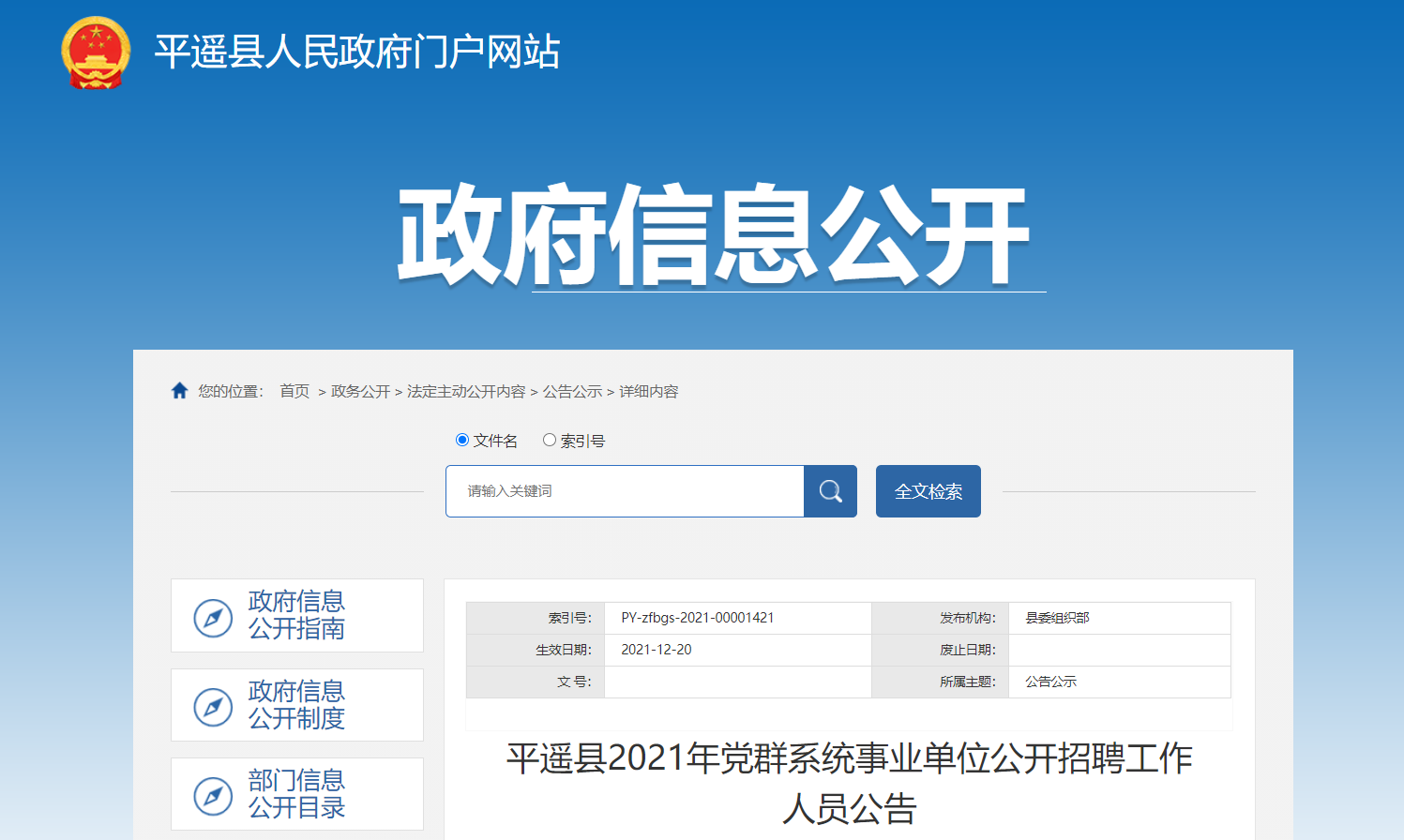Focus the 请输入关键词 search field
Viewport: 1404px width, 840px height.
pos(625,491)
